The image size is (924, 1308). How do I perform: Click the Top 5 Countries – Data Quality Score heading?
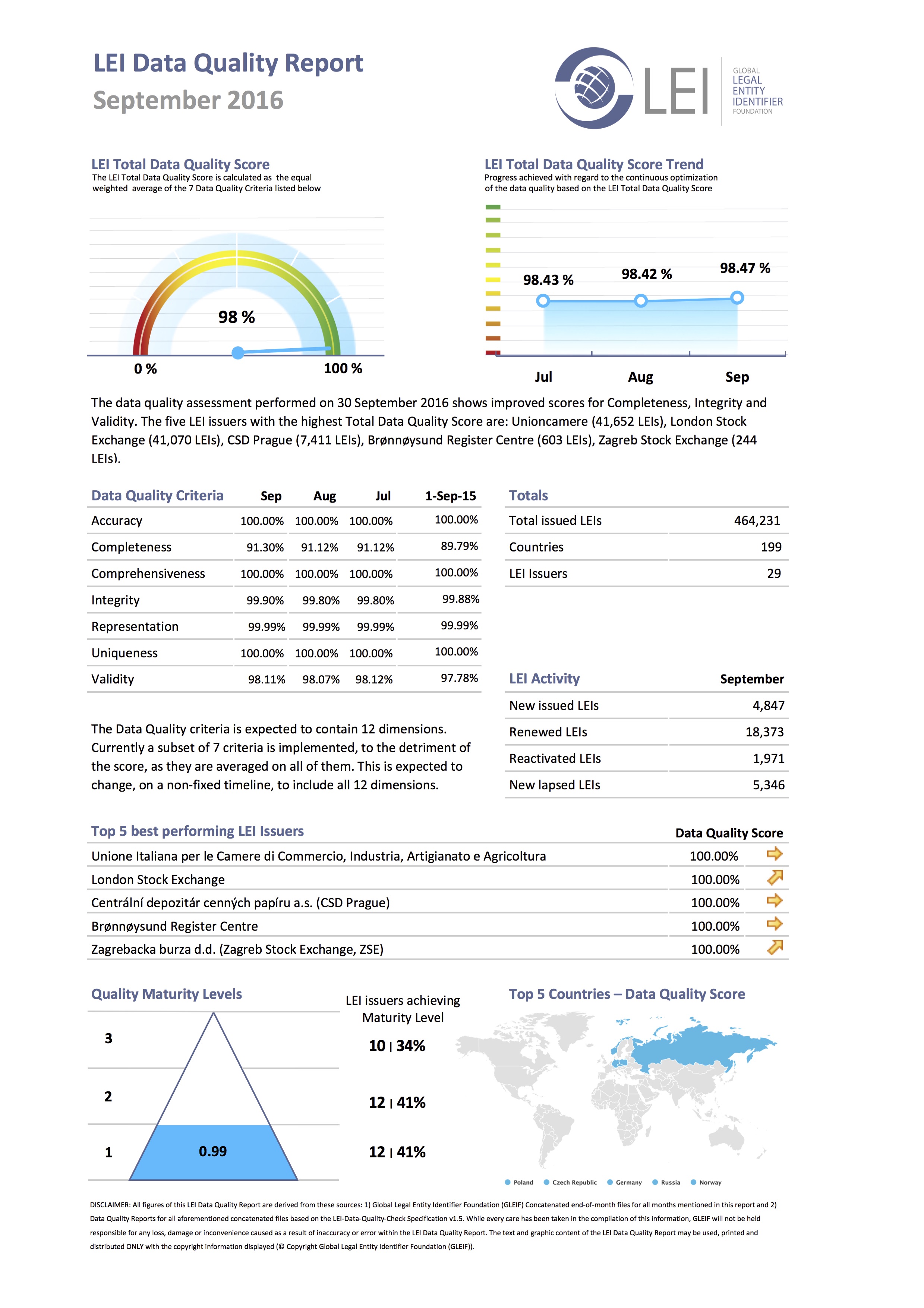[x=627, y=994]
